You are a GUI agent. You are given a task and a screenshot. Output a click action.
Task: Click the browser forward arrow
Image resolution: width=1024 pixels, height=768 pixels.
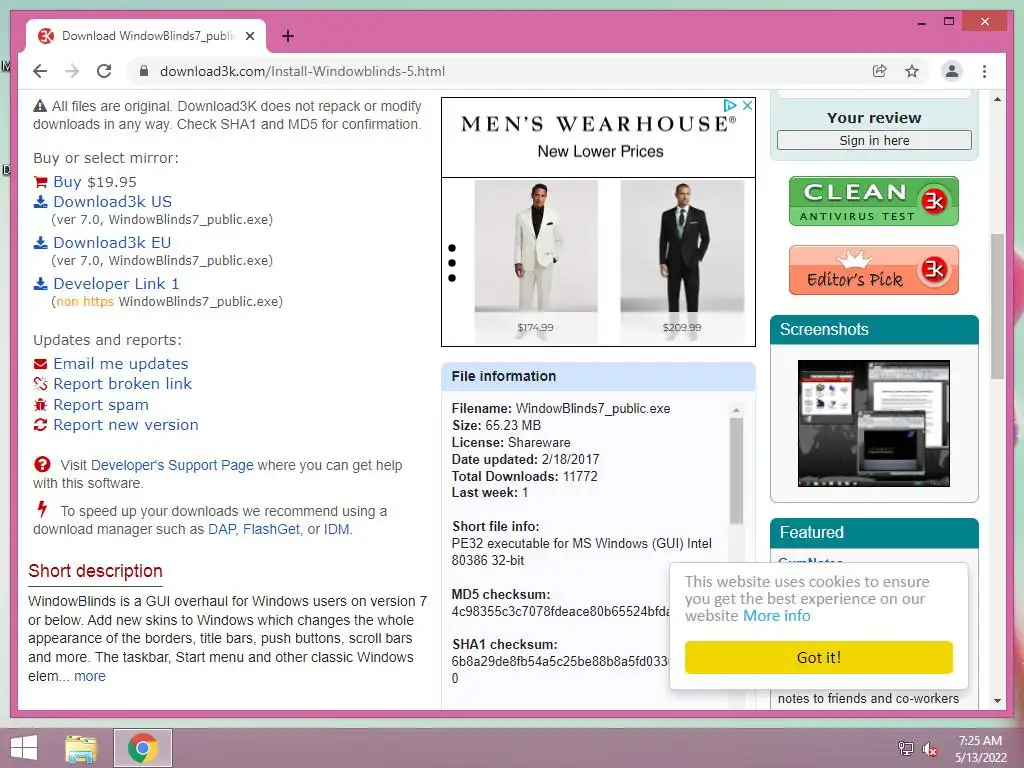click(x=72, y=71)
